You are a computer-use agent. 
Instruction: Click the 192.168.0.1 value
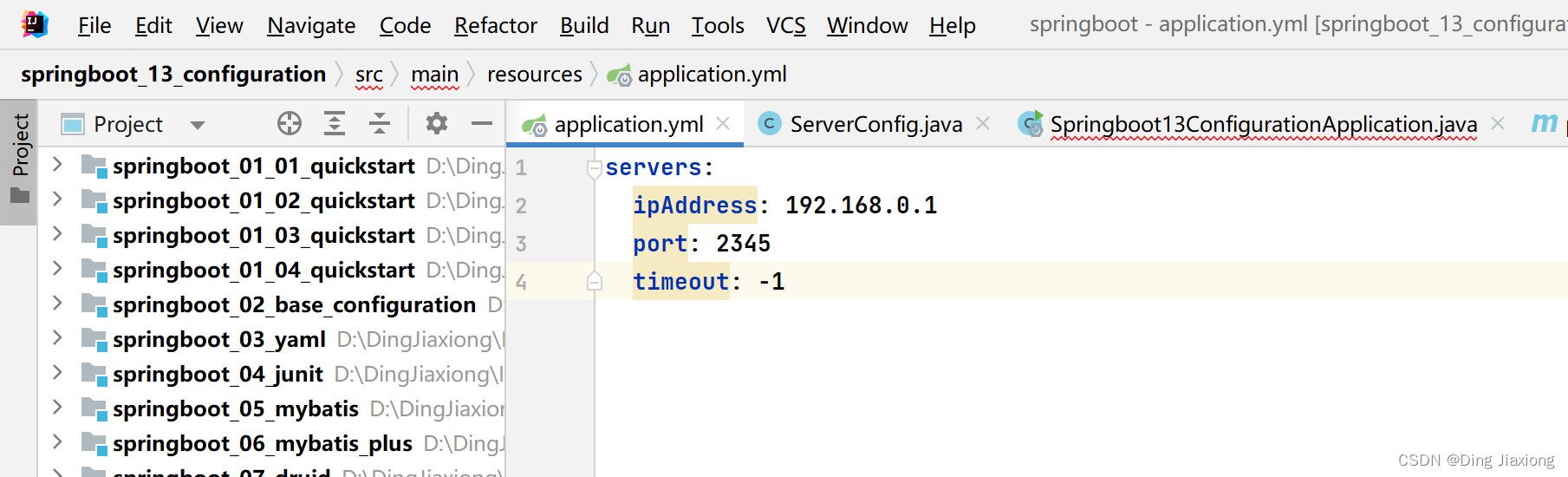862,206
